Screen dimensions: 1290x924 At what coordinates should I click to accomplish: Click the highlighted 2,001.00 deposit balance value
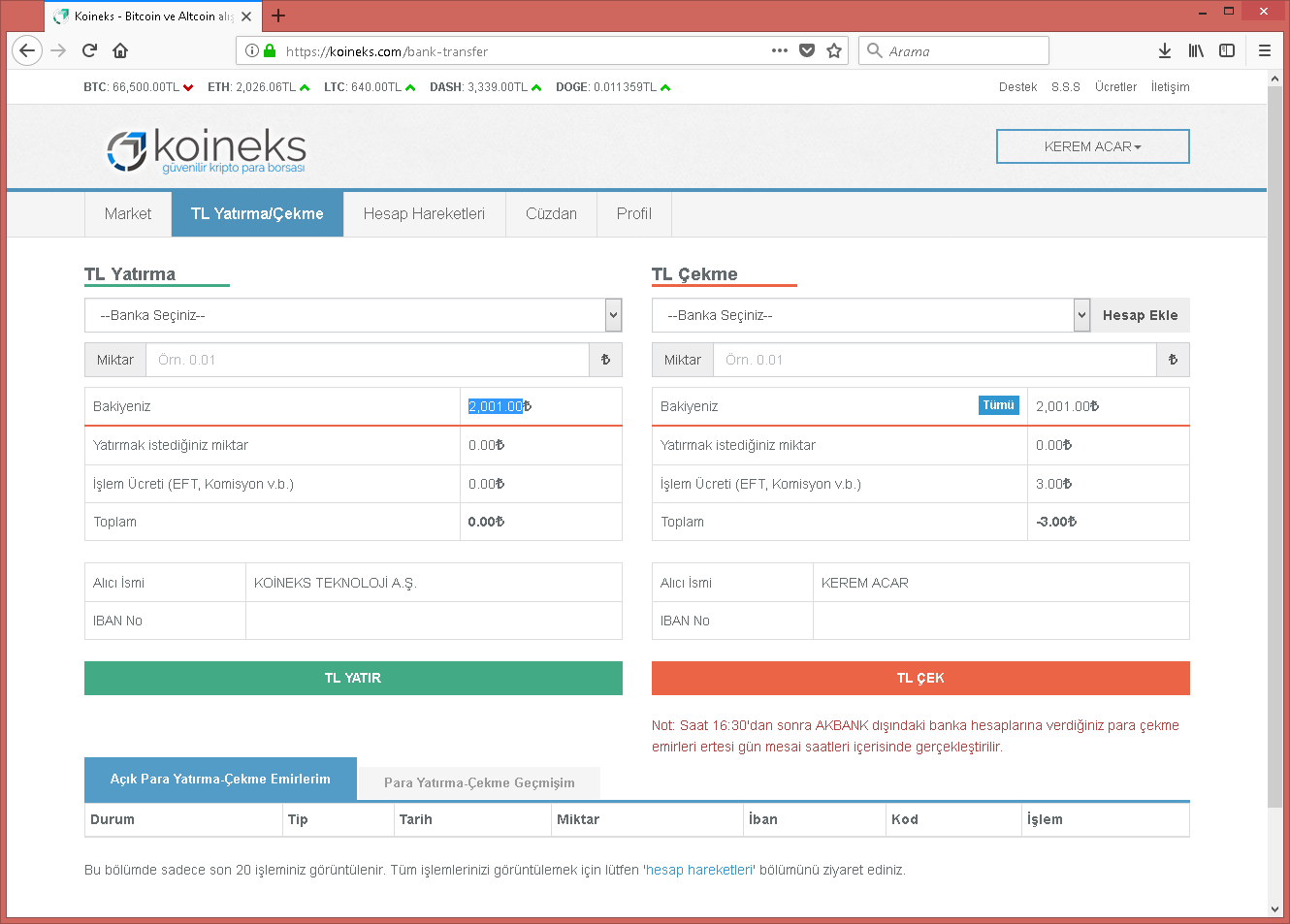click(x=496, y=406)
